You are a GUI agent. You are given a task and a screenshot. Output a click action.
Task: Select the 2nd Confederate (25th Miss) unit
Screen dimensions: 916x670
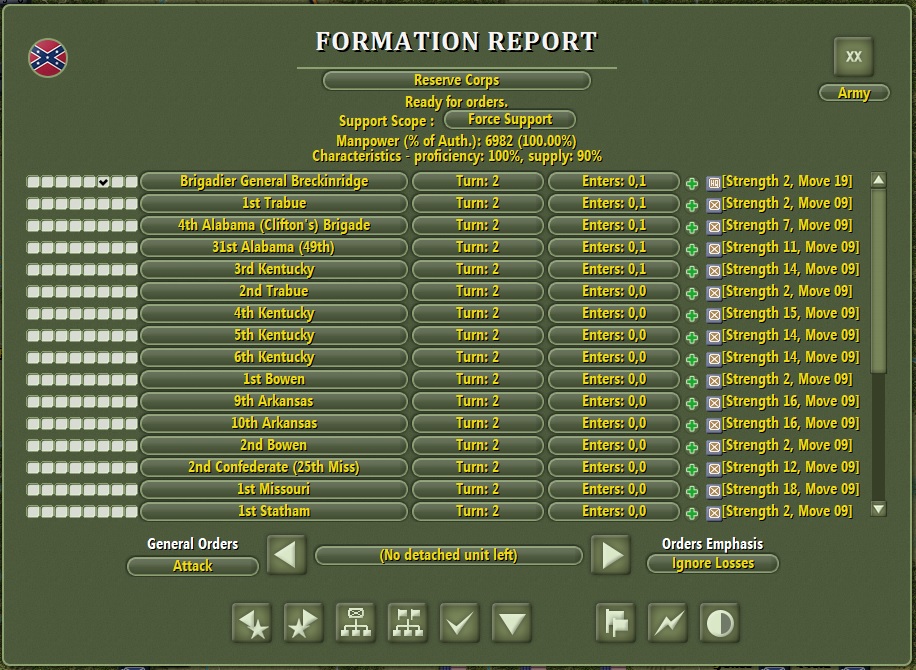274,467
